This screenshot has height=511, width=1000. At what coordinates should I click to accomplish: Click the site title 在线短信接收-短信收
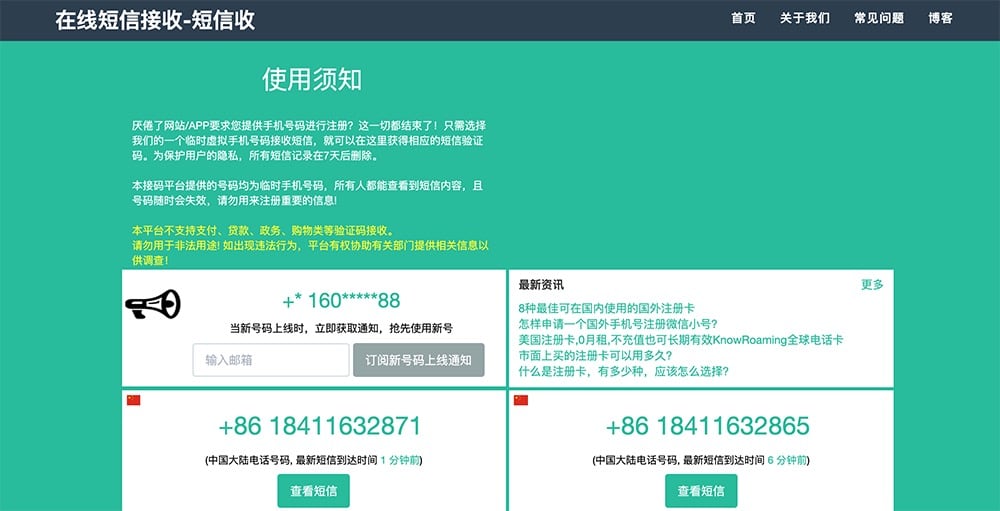click(x=155, y=20)
